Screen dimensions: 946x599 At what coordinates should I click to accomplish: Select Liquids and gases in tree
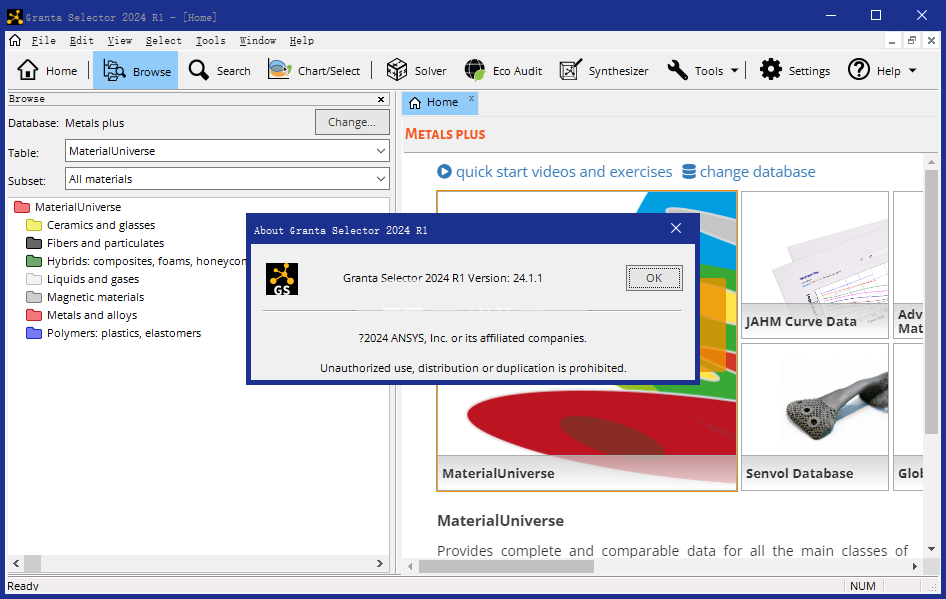coord(93,279)
